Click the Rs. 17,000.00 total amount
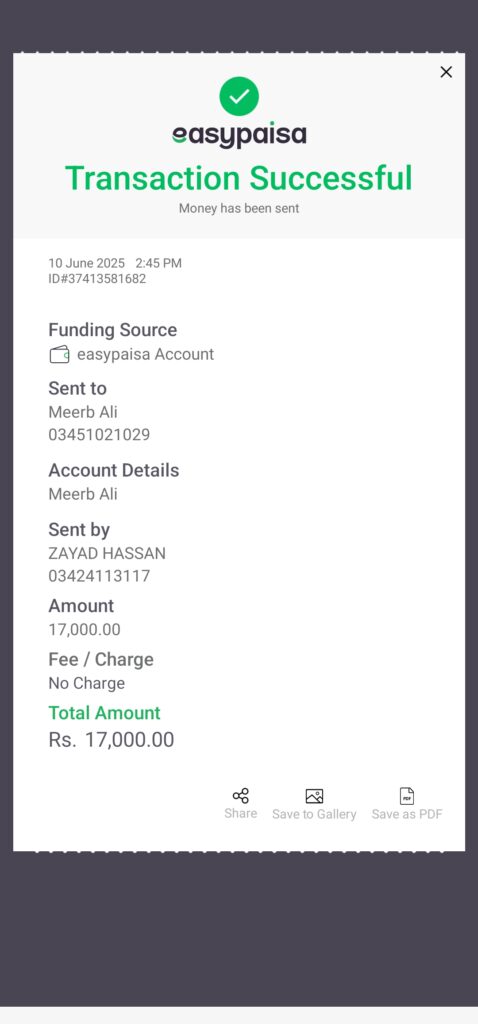This screenshot has height=1024, width=478. tap(111, 740)
